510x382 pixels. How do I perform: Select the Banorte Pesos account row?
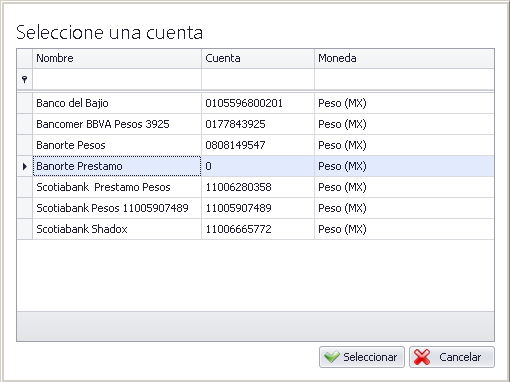pos(256,145)
